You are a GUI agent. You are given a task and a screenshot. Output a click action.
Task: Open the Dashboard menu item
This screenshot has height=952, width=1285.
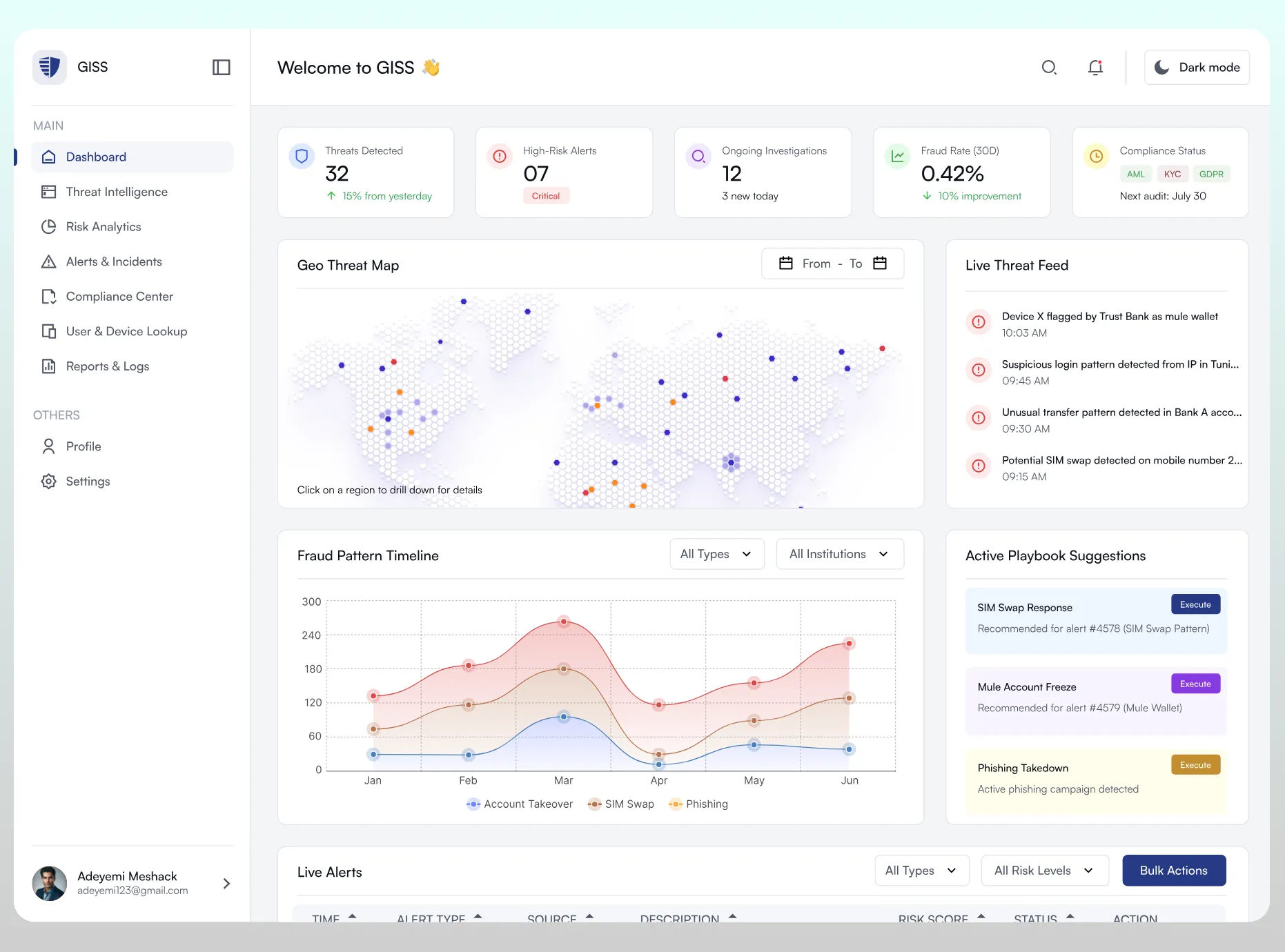pos(133,157)
